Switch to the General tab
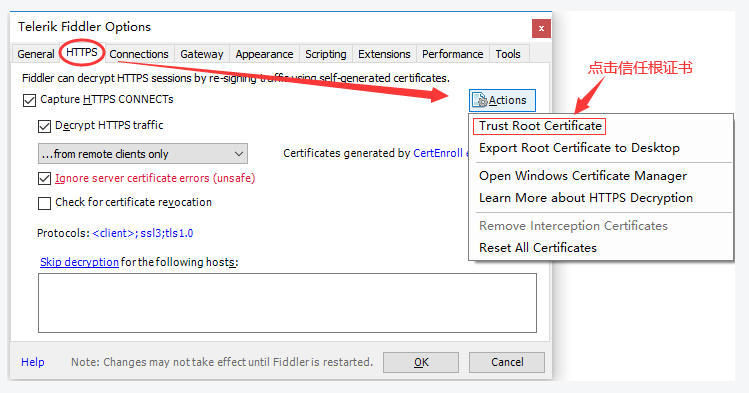The width and height of the screenshot is (749, 393). [36, 54]
